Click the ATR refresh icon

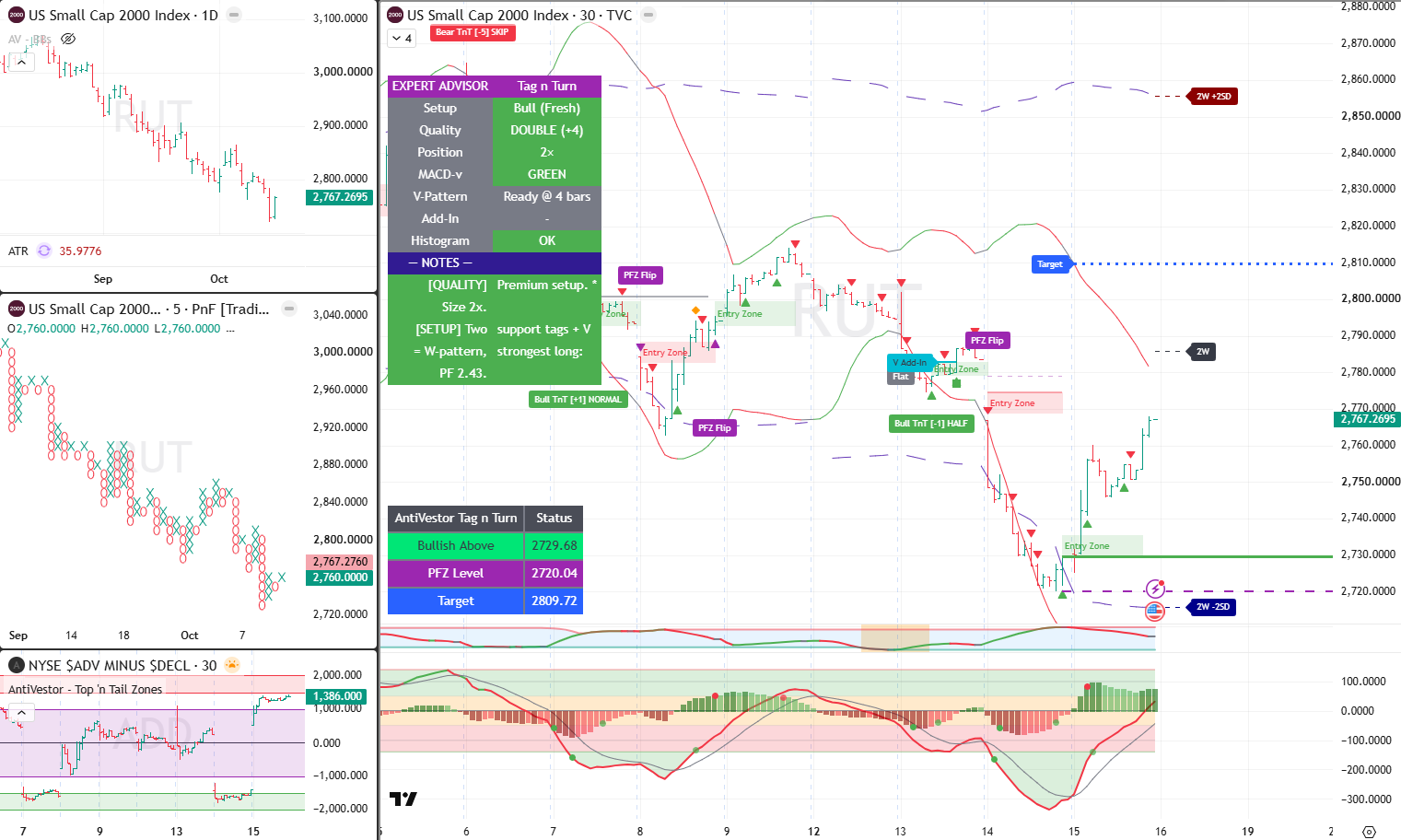[44, 251]
